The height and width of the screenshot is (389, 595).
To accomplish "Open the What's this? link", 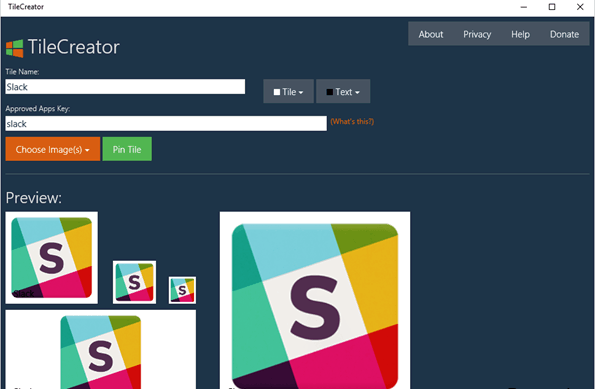I will 352,121.
